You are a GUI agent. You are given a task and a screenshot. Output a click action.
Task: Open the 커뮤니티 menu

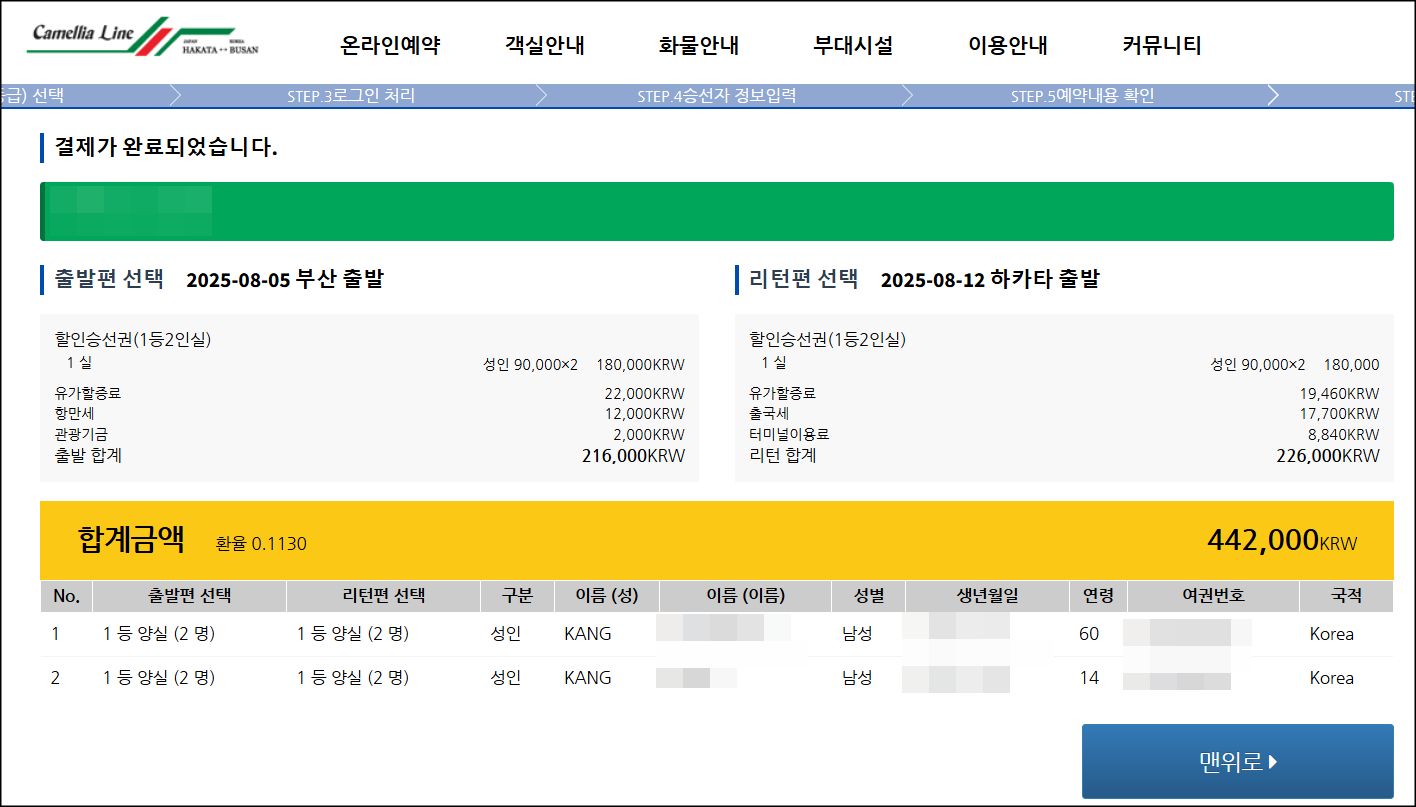click(x=1162, y=45)
